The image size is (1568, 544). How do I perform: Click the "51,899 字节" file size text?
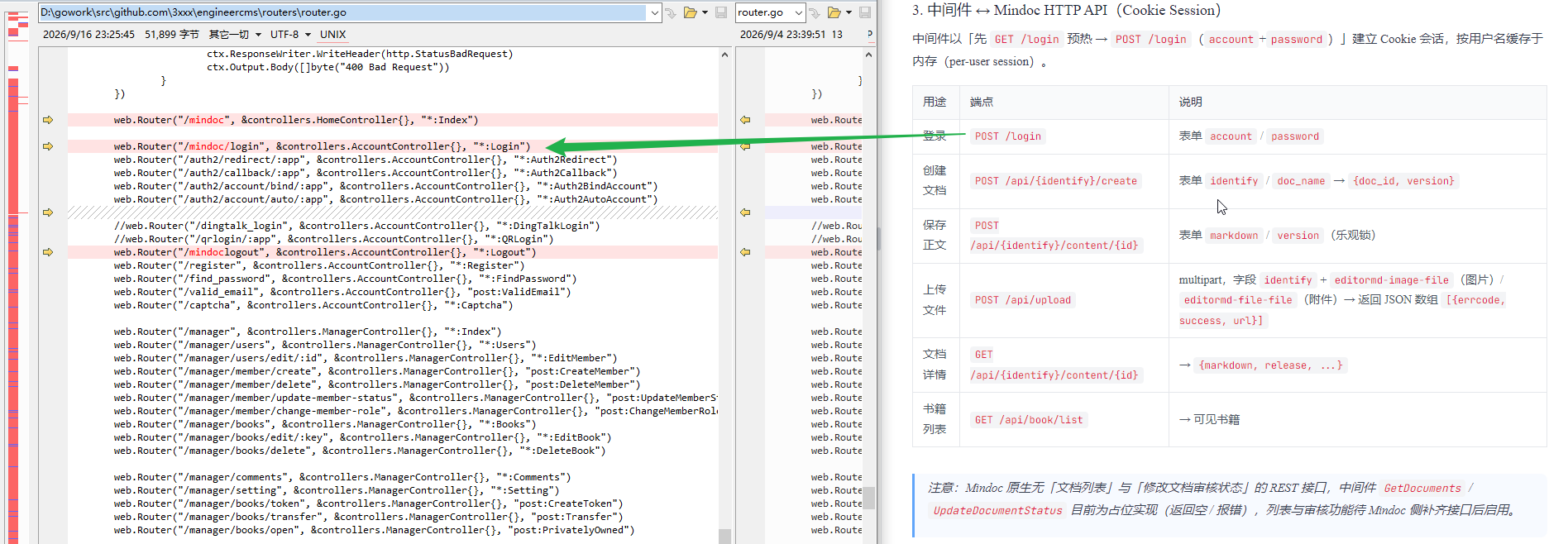(x=172, y=35)
